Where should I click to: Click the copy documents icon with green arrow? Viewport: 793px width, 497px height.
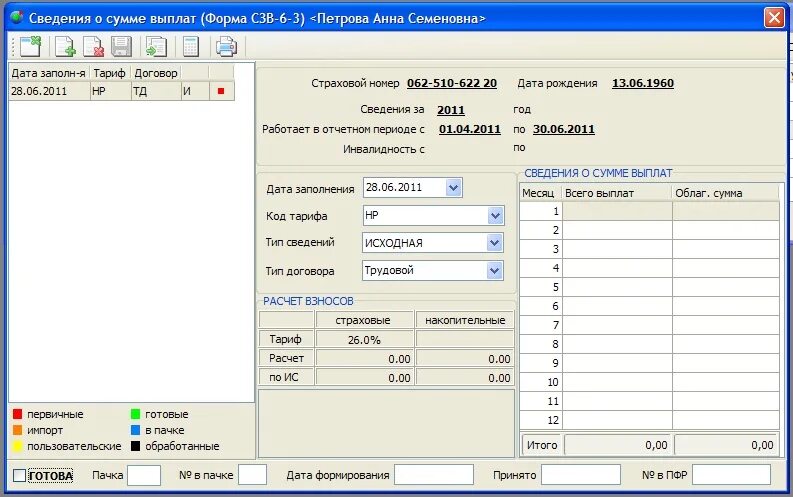pyautogui.click(x=156, y=47)
